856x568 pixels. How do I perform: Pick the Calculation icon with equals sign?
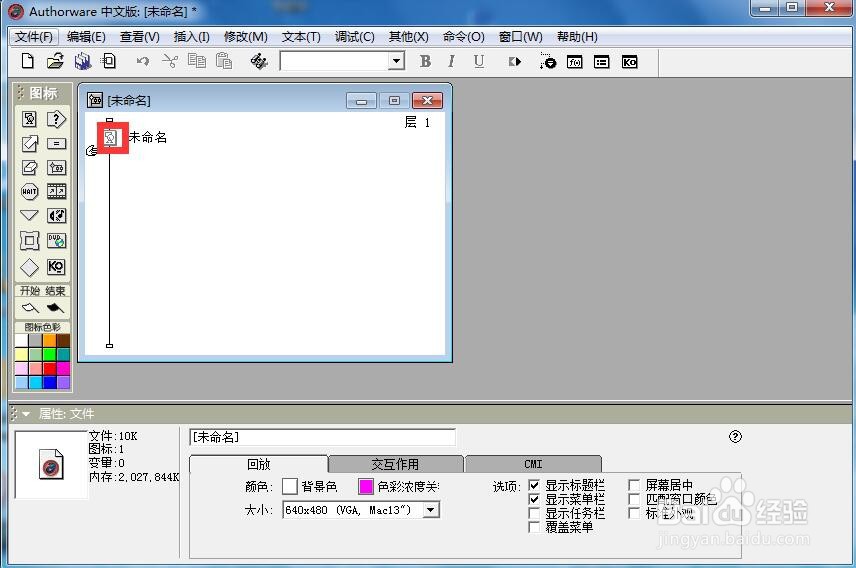click(x=56, y=144)
